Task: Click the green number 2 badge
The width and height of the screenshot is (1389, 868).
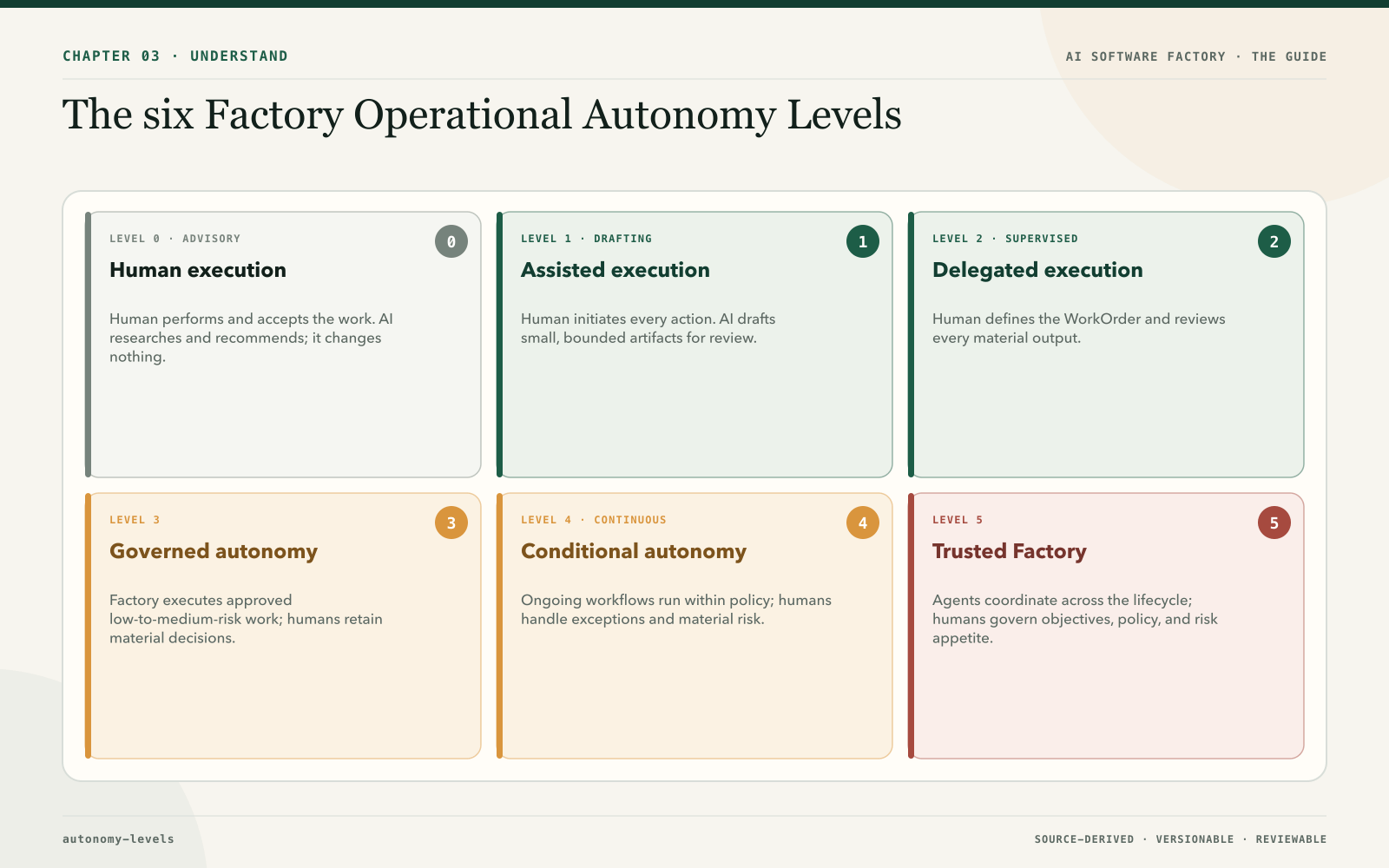Action: pyautogui.click(x=1274, y=241)
